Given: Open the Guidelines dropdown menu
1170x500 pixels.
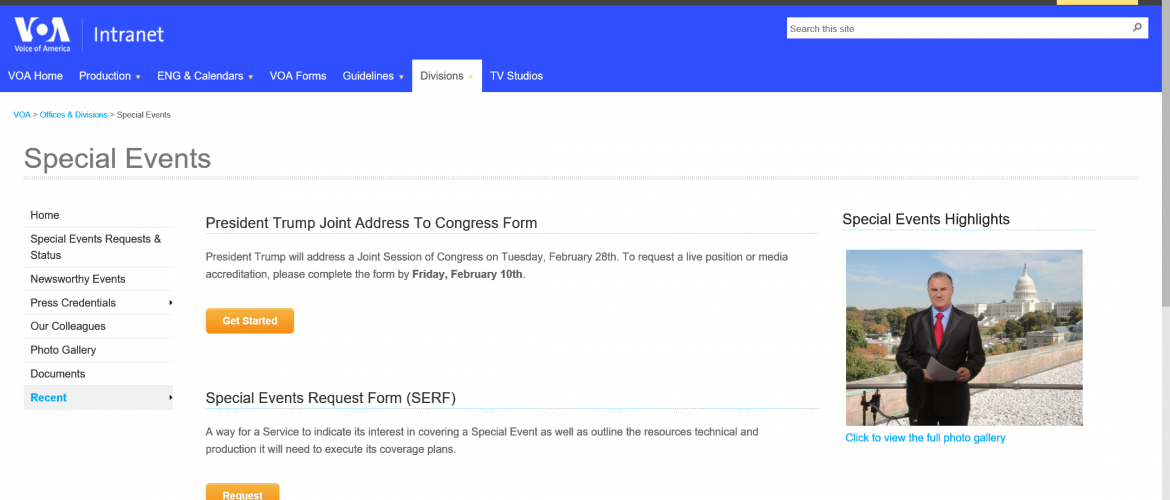Looking at the screenshot, I should (x=373, y=76).
